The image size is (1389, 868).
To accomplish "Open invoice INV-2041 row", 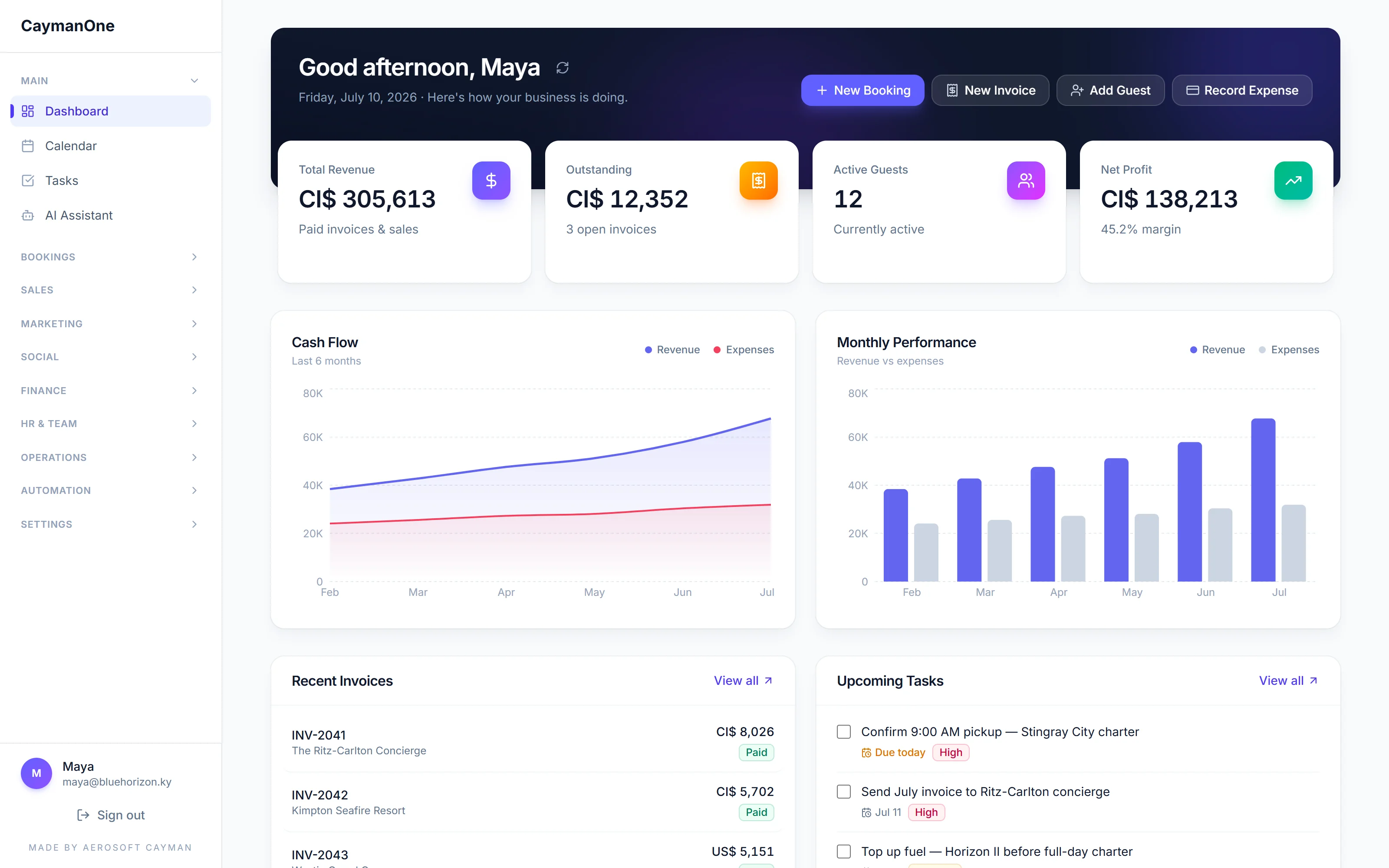I will click(x=533, y=742).
